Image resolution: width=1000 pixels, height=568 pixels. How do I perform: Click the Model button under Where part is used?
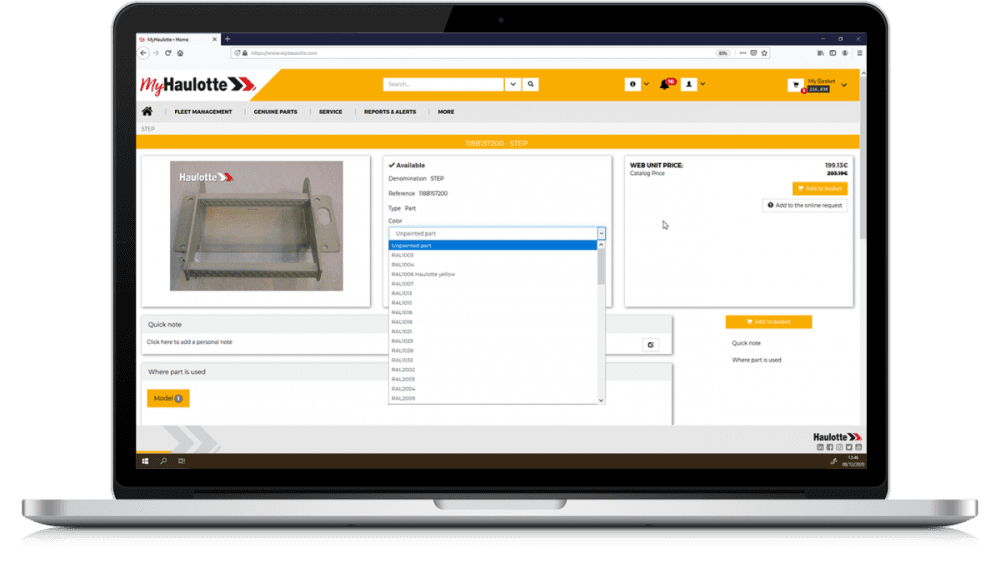pos(167,398)
